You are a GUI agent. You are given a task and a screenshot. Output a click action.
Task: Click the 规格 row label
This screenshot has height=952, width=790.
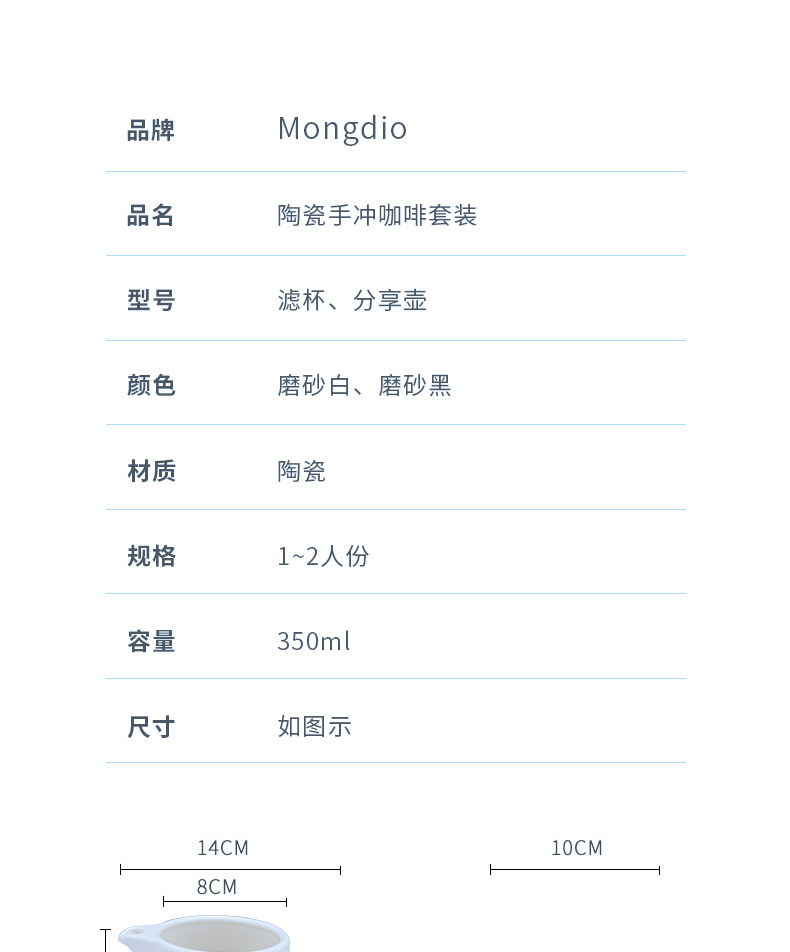click(x=151, y=555)
